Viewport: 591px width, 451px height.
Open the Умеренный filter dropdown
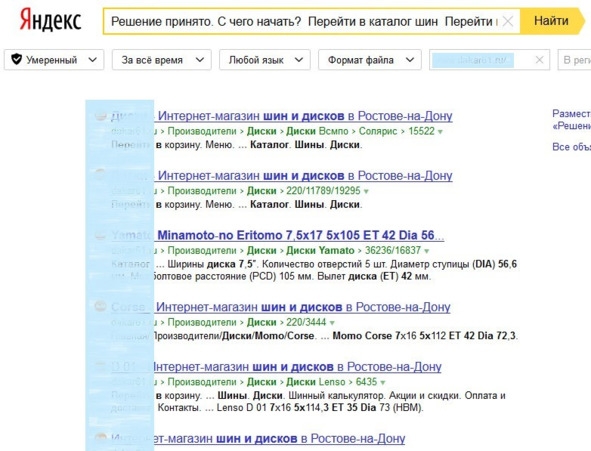point(54,60)
